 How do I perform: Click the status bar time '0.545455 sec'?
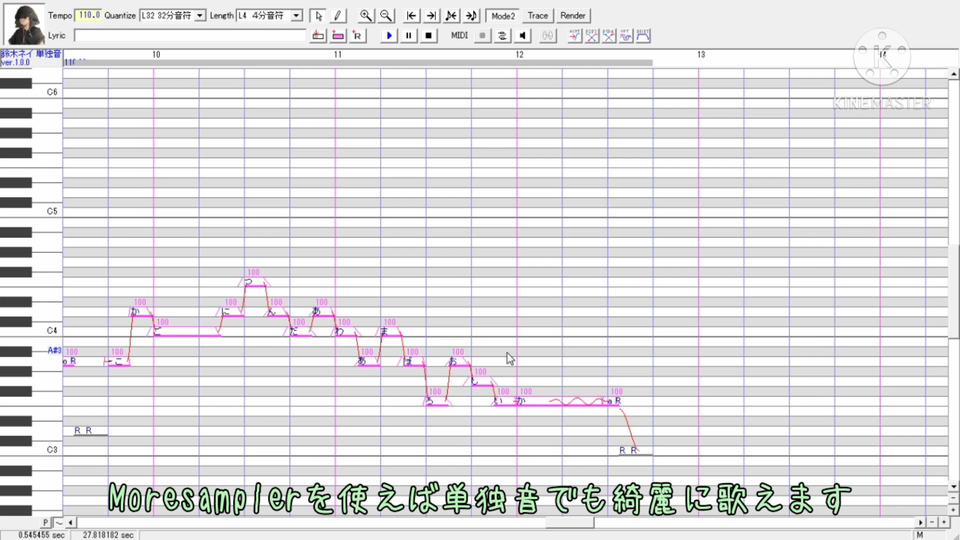pos(40,535)
